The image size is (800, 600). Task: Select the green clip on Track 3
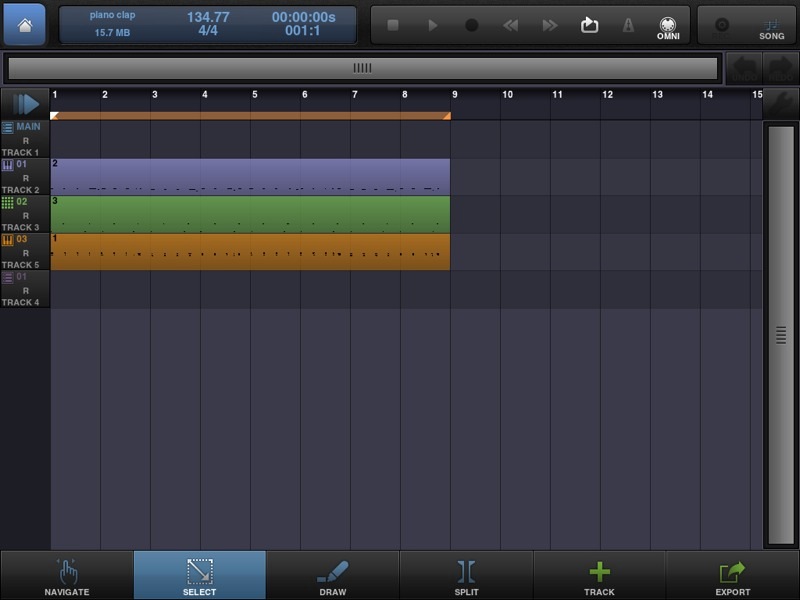click(x=250, y=214)
